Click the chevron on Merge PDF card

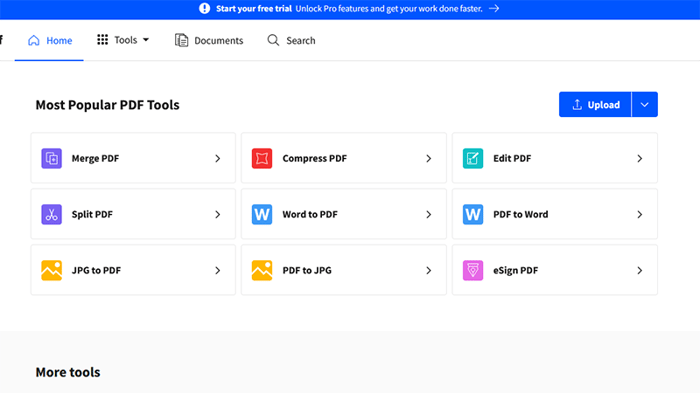[218, 159]
